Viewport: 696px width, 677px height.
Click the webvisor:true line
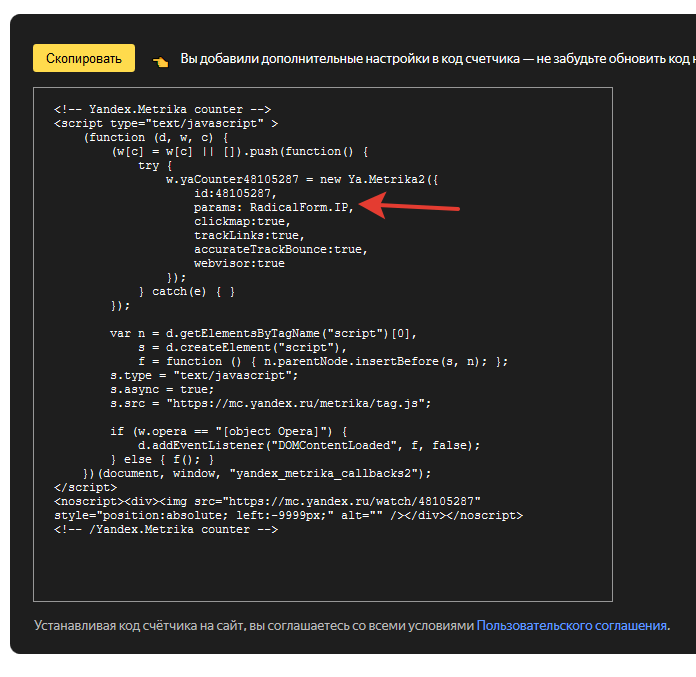point(239,263)
